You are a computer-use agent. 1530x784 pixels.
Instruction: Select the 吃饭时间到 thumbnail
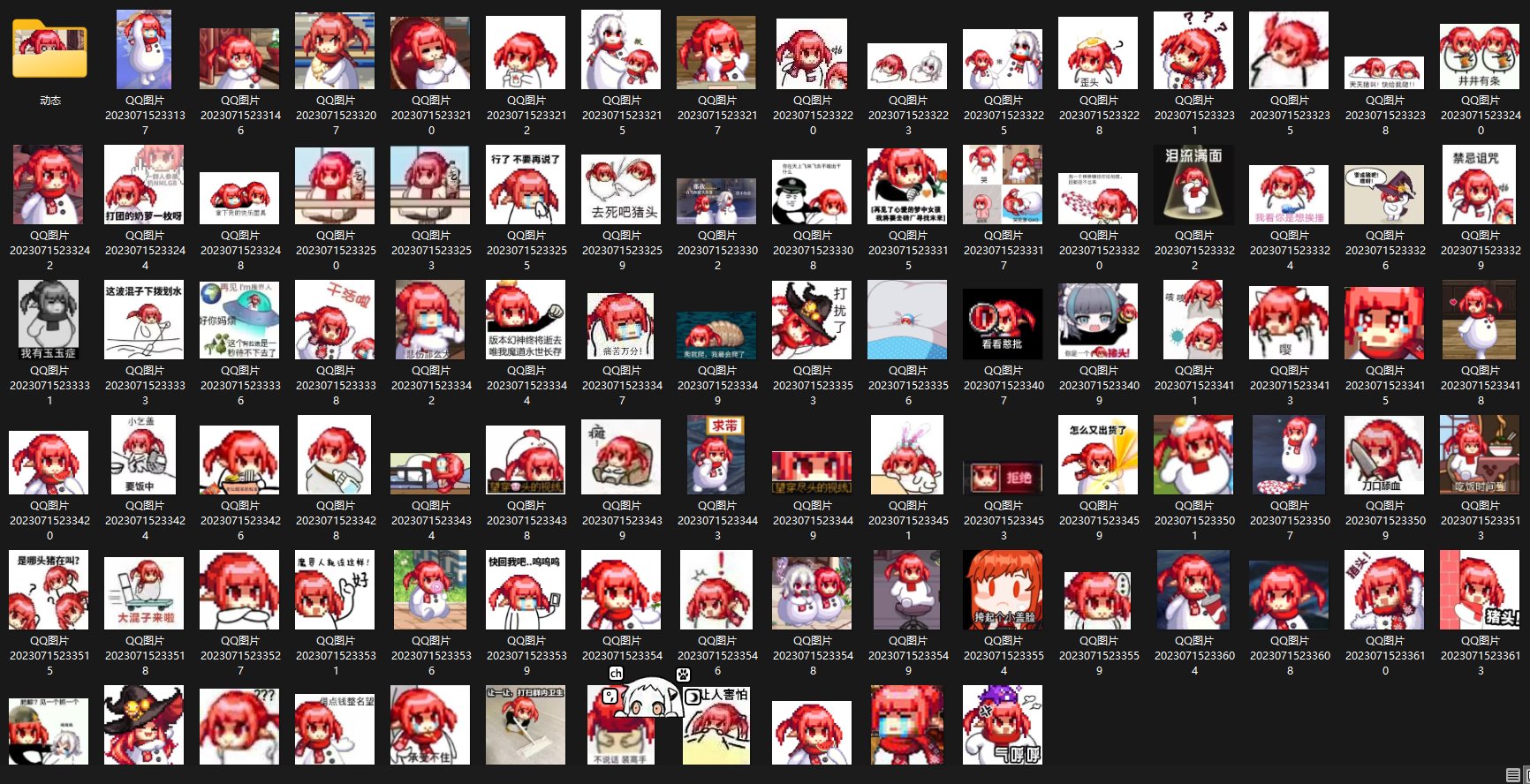pos(1481,455)
